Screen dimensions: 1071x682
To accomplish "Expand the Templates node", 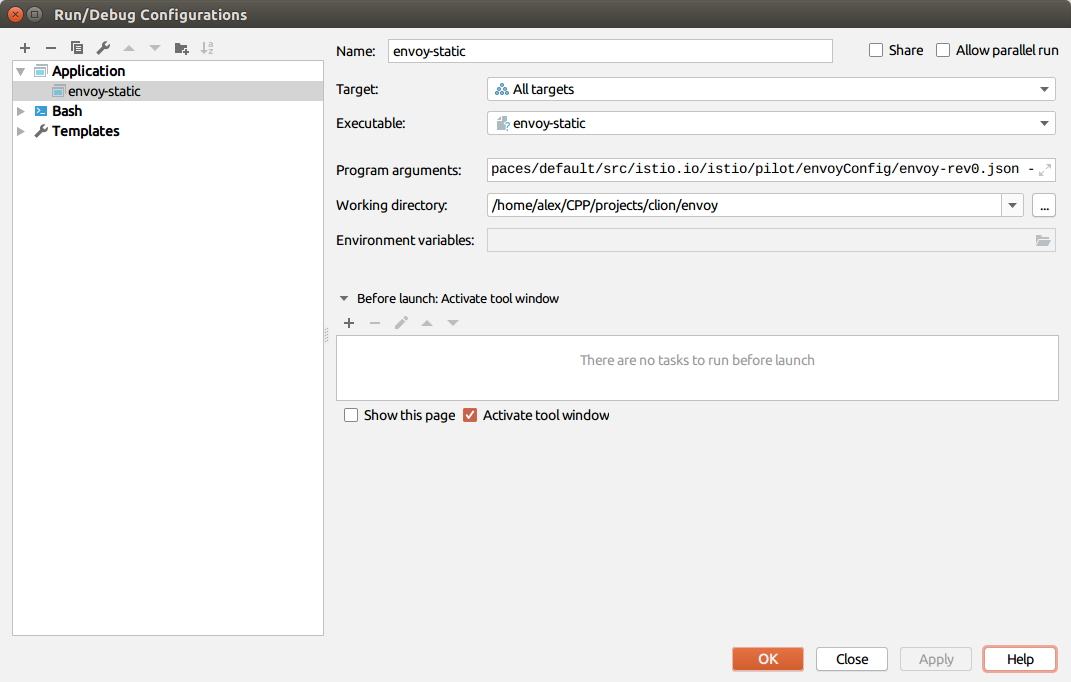I will [20, 130].
